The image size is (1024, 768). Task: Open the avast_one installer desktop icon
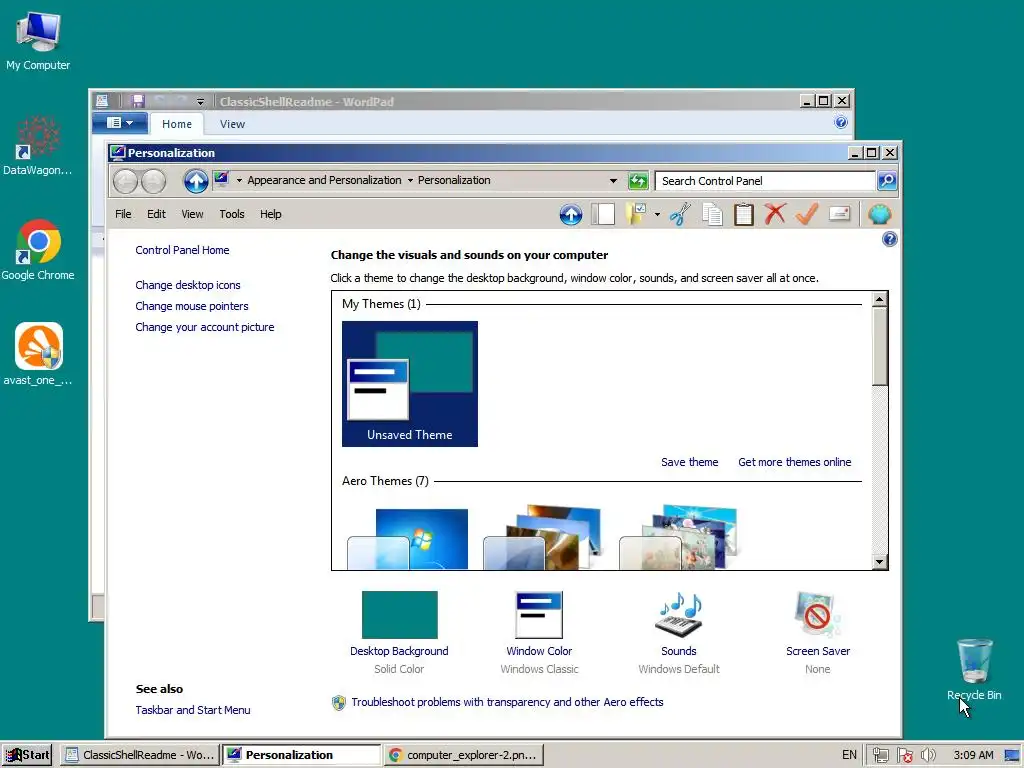tap(38, 355)
